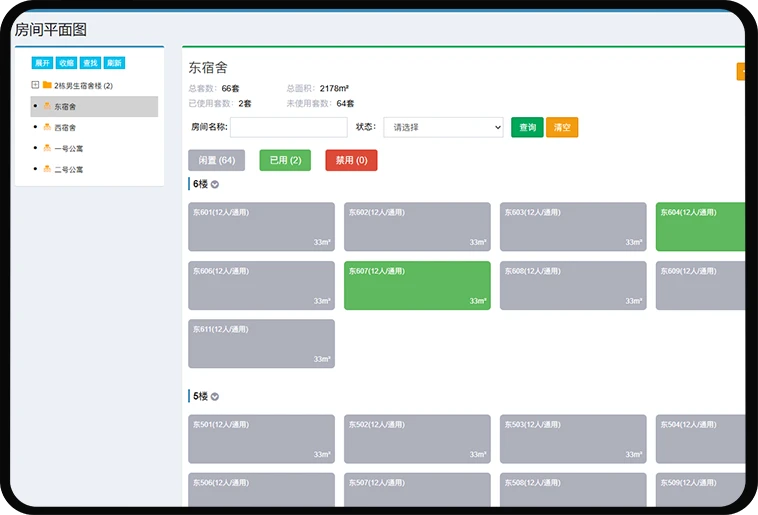Collapse the 5楼 floor section arrow
Screen dimensions: 758x515
[215, 397]
